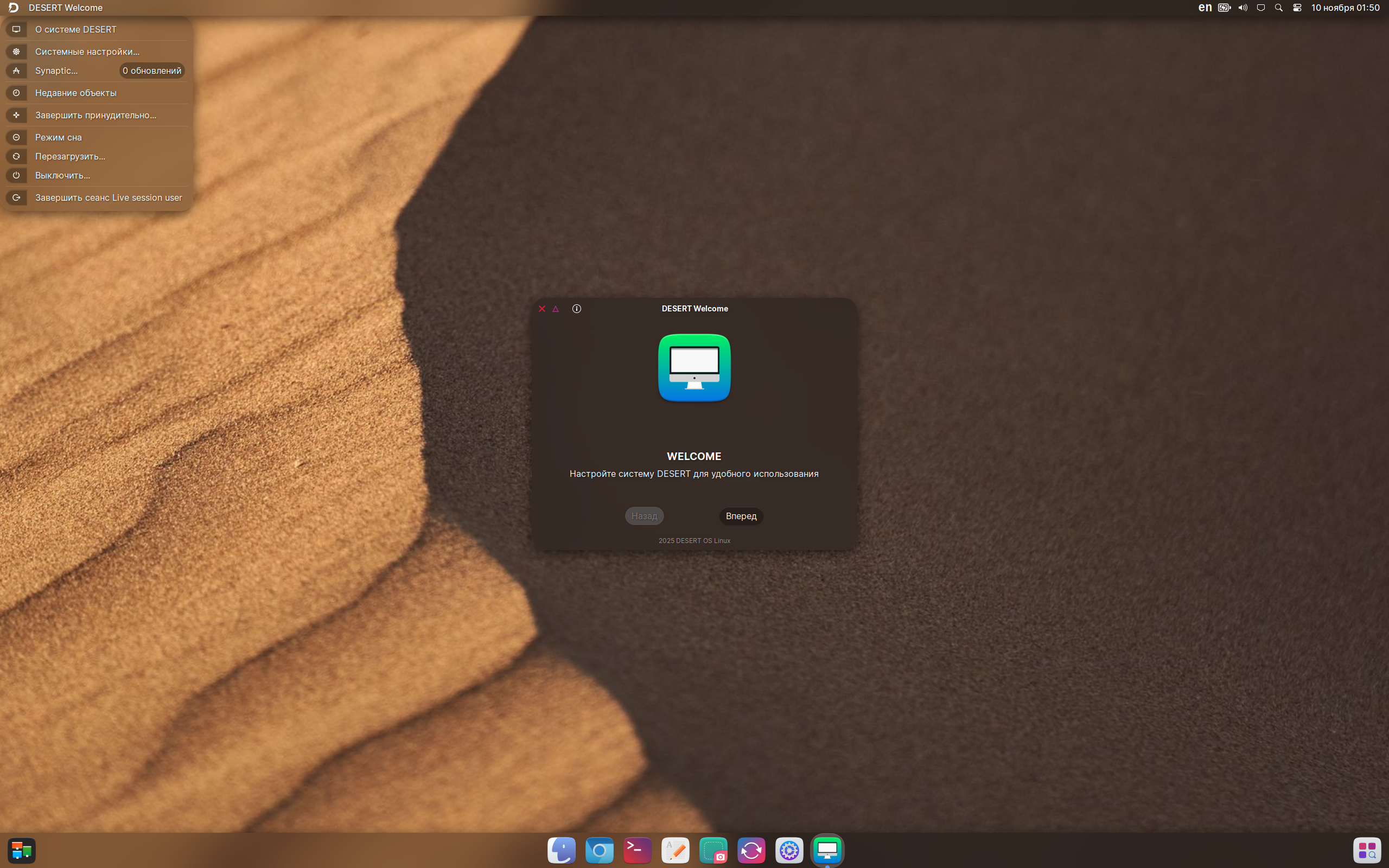Open the control center toggles icon

tap(1297, 8)
